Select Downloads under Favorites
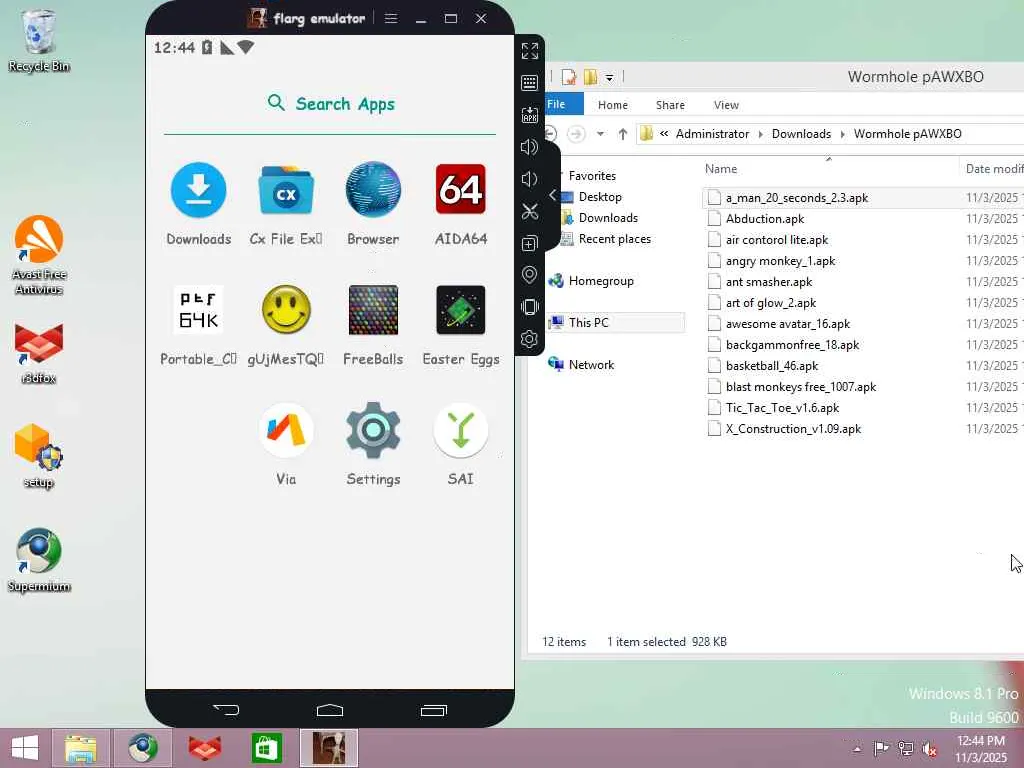 pos(607,217)
